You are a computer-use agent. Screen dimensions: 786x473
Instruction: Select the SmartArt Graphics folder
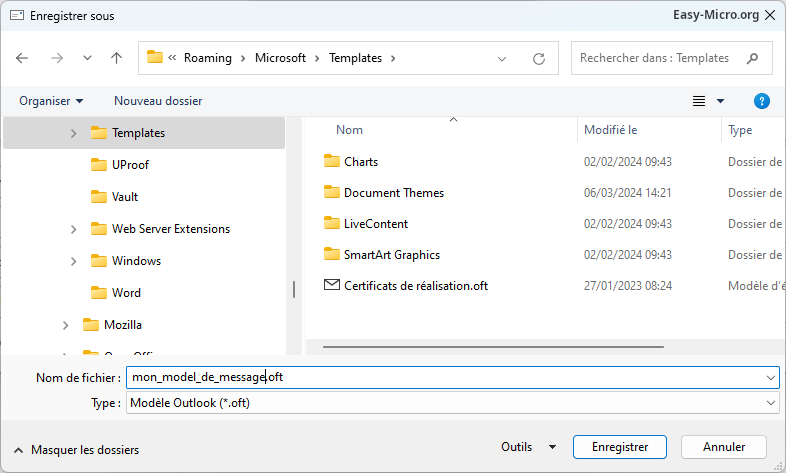click(392, 255)
